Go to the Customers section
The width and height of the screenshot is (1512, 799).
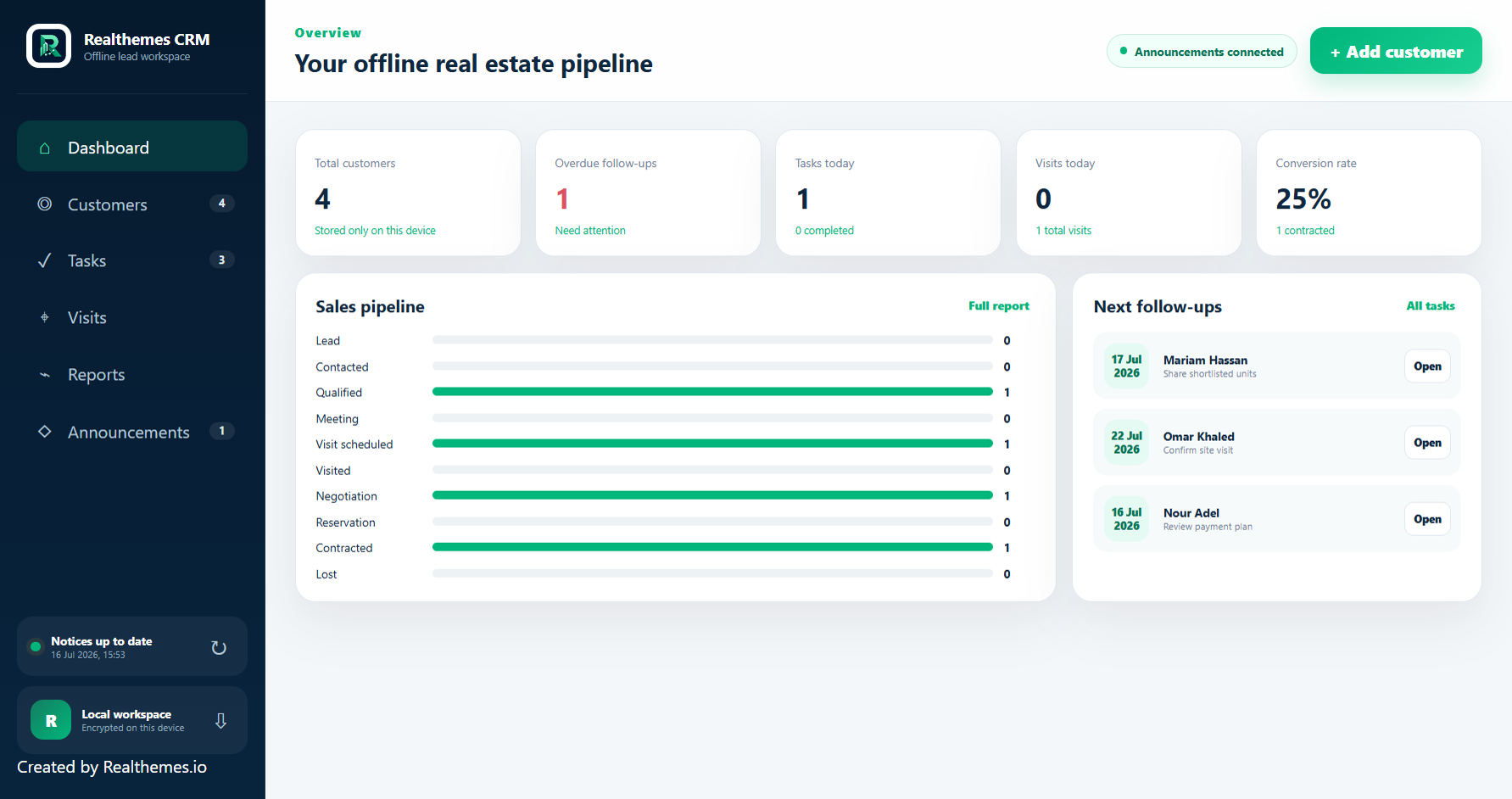132,204
